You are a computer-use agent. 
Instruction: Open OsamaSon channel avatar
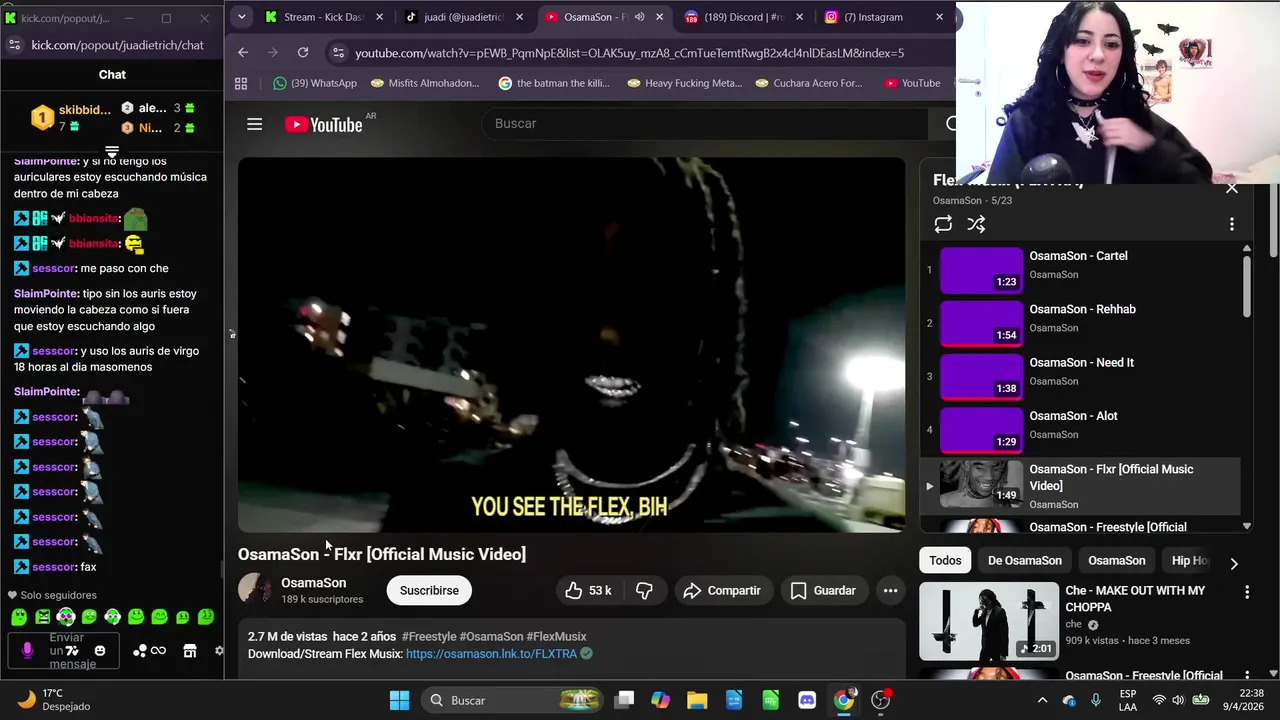tap(254, 590)
